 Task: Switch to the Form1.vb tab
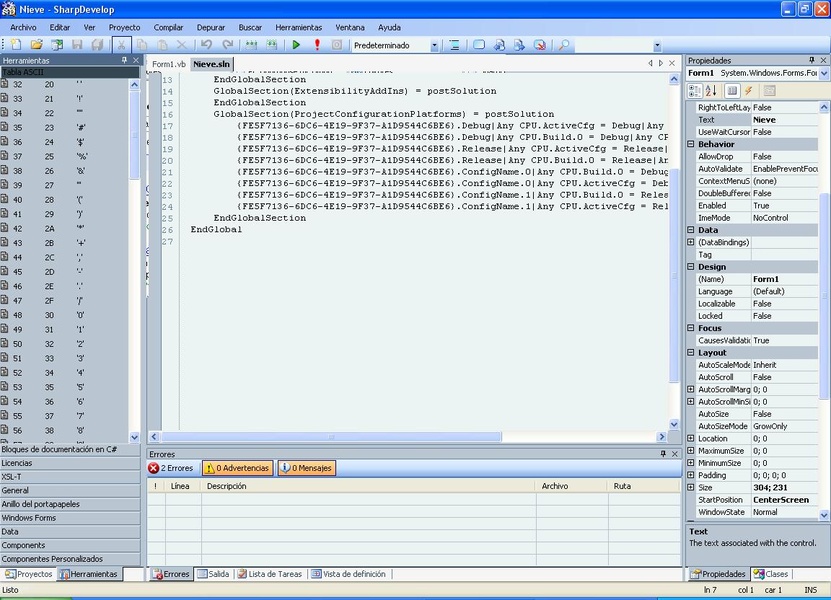tap(169, 64)
